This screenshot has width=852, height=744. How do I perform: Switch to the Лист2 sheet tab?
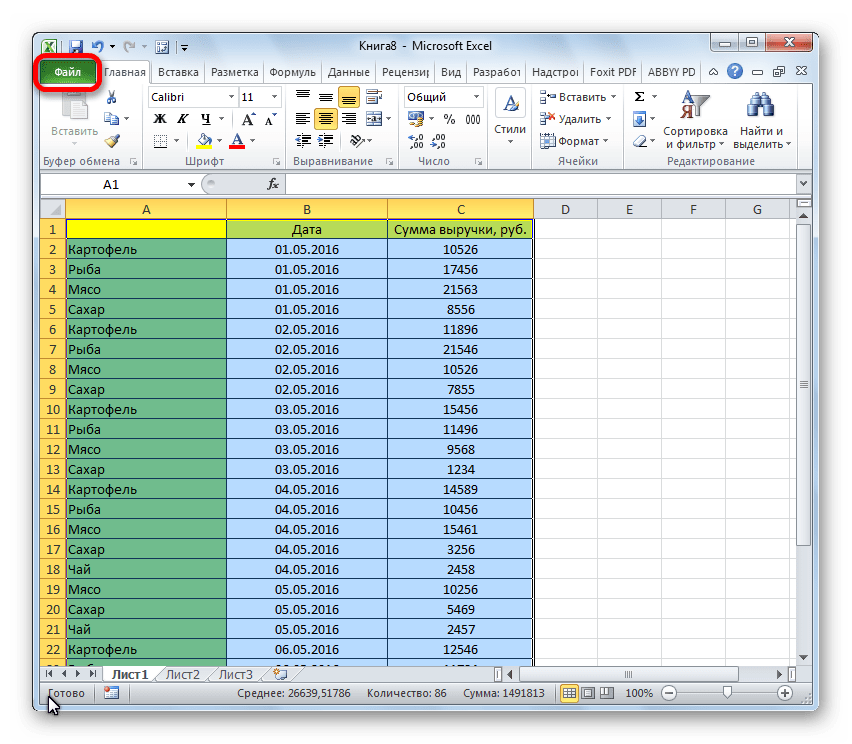pos(183,674)
